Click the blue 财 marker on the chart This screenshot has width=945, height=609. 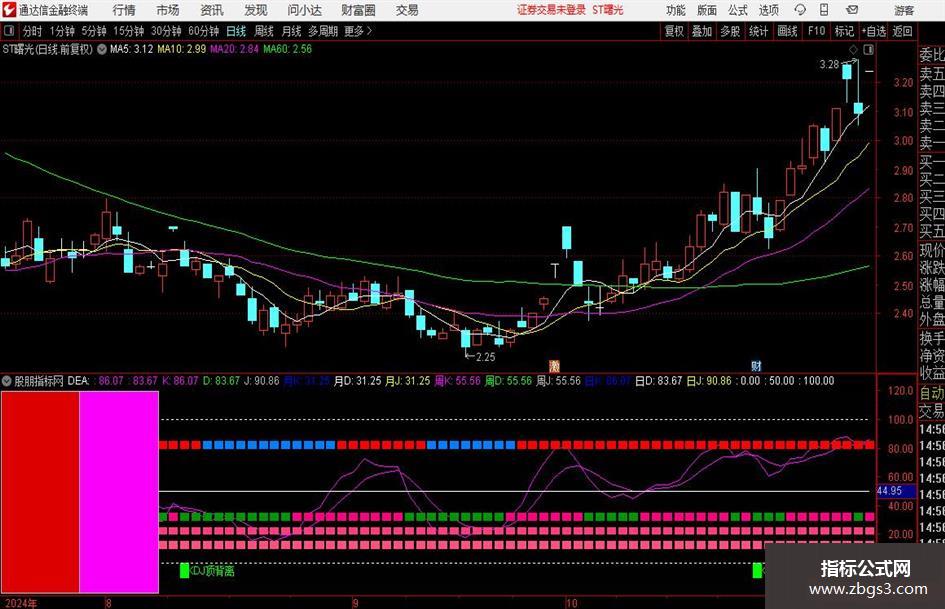(x=756, y=365)
